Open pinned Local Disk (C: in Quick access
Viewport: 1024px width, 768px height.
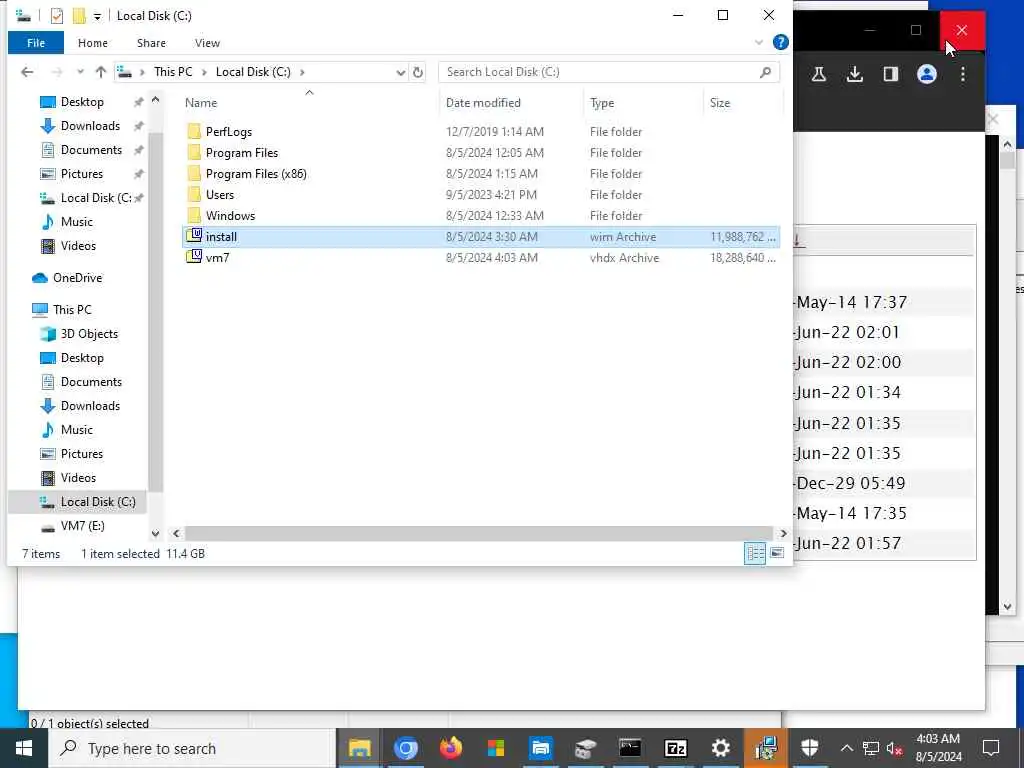pos(96,198)
